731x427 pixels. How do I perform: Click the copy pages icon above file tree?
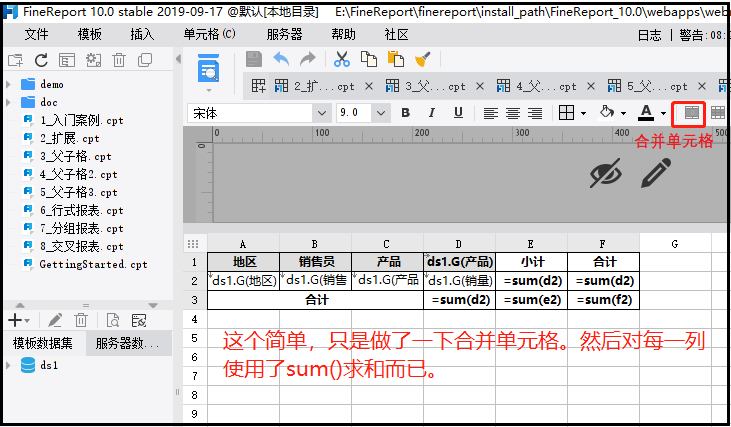click(145, 60)
